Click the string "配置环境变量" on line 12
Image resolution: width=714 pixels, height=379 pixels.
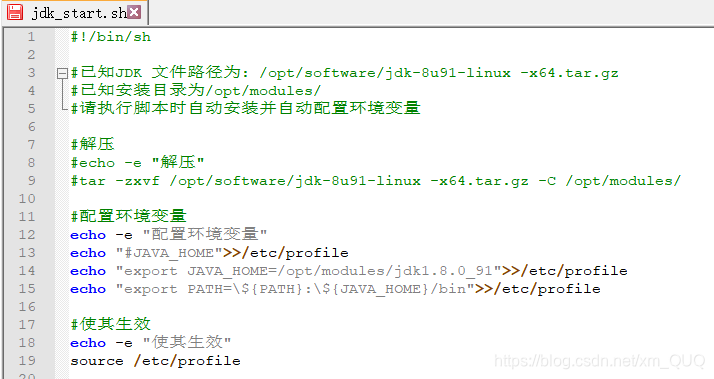click(205, 234)
